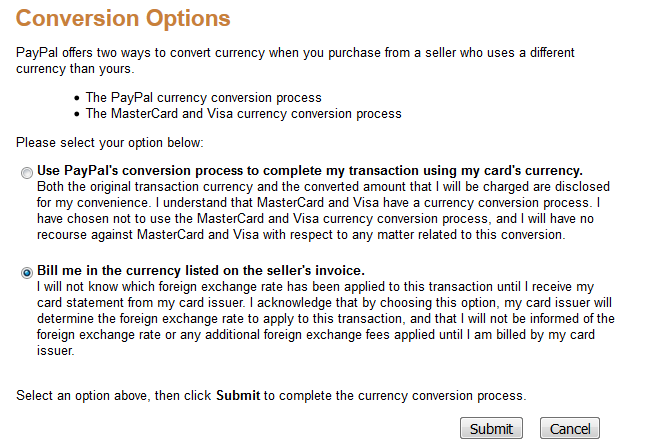Click the "Please select your option below" text
This screenshot has height=445, width=648.
110,142
